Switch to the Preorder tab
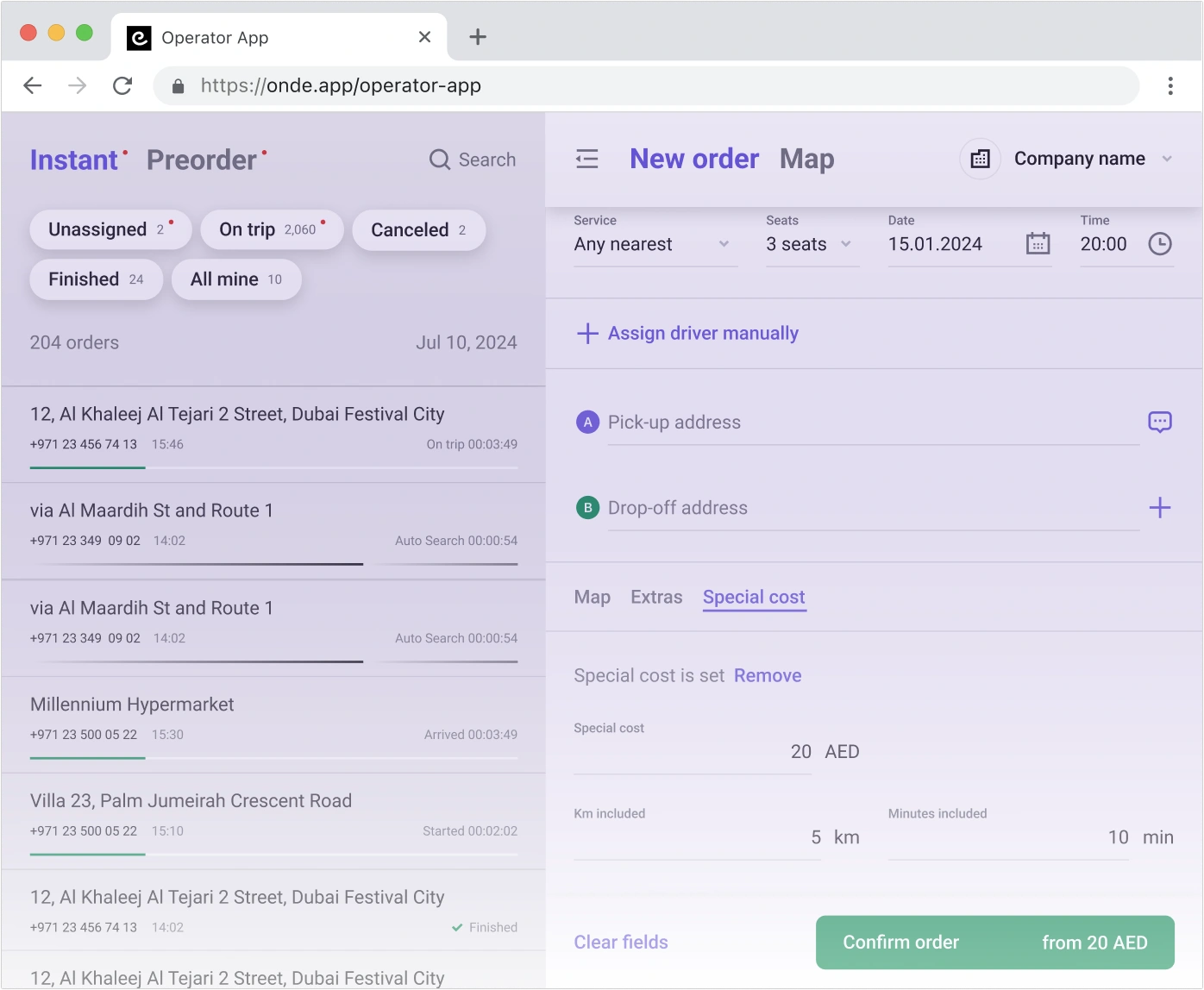The height and width of the screenshot is (990, 1204). 202,160
